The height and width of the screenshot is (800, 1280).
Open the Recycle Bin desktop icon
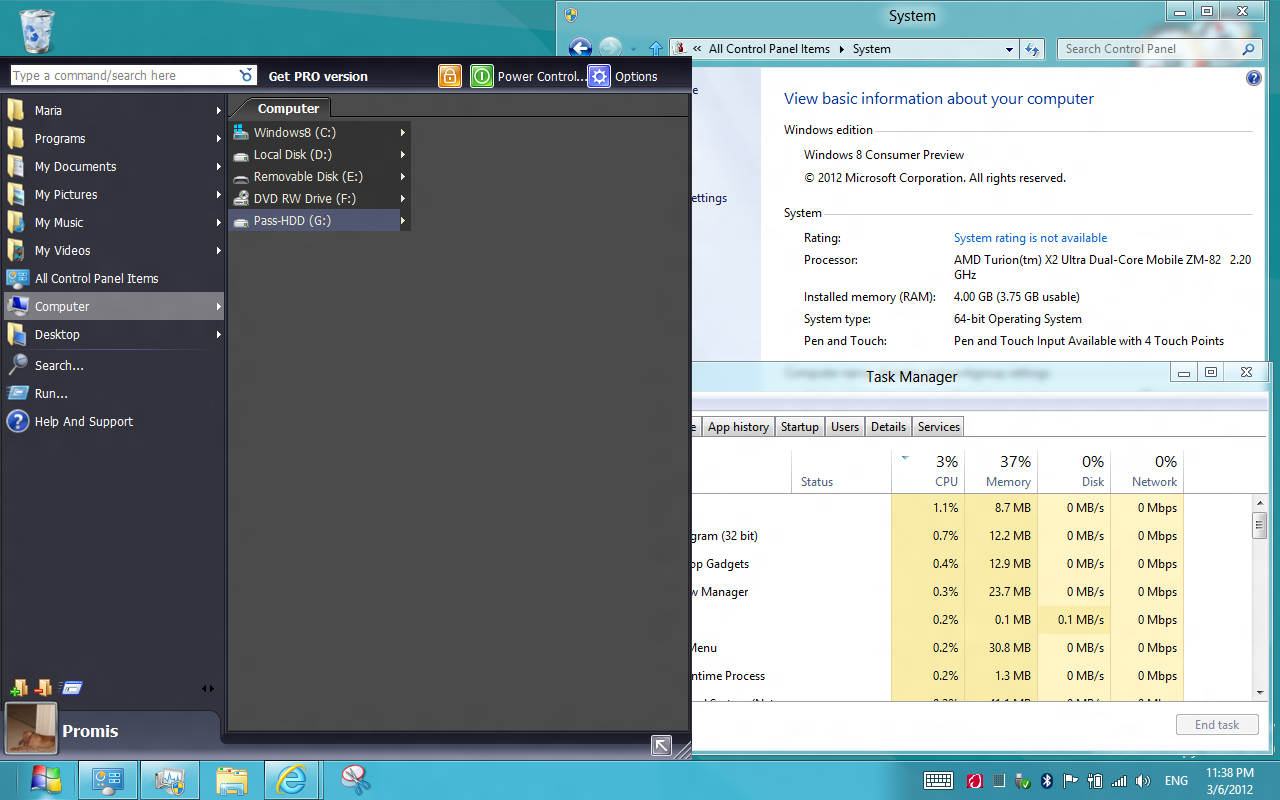(x=37, y=30)
